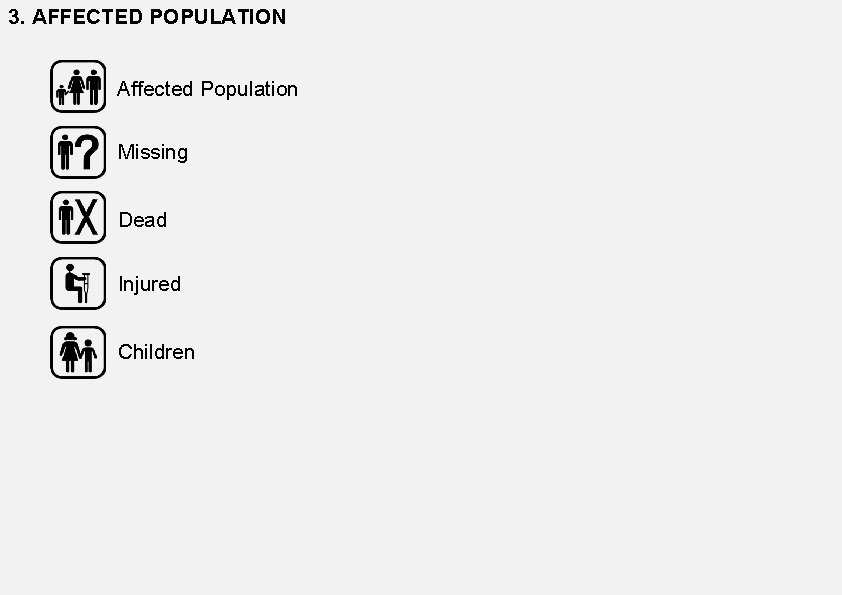This screenshot has height=595, width=842.
Task: Click the "3. AFFECTED POPULATION" heading
Action: point(147,17)
